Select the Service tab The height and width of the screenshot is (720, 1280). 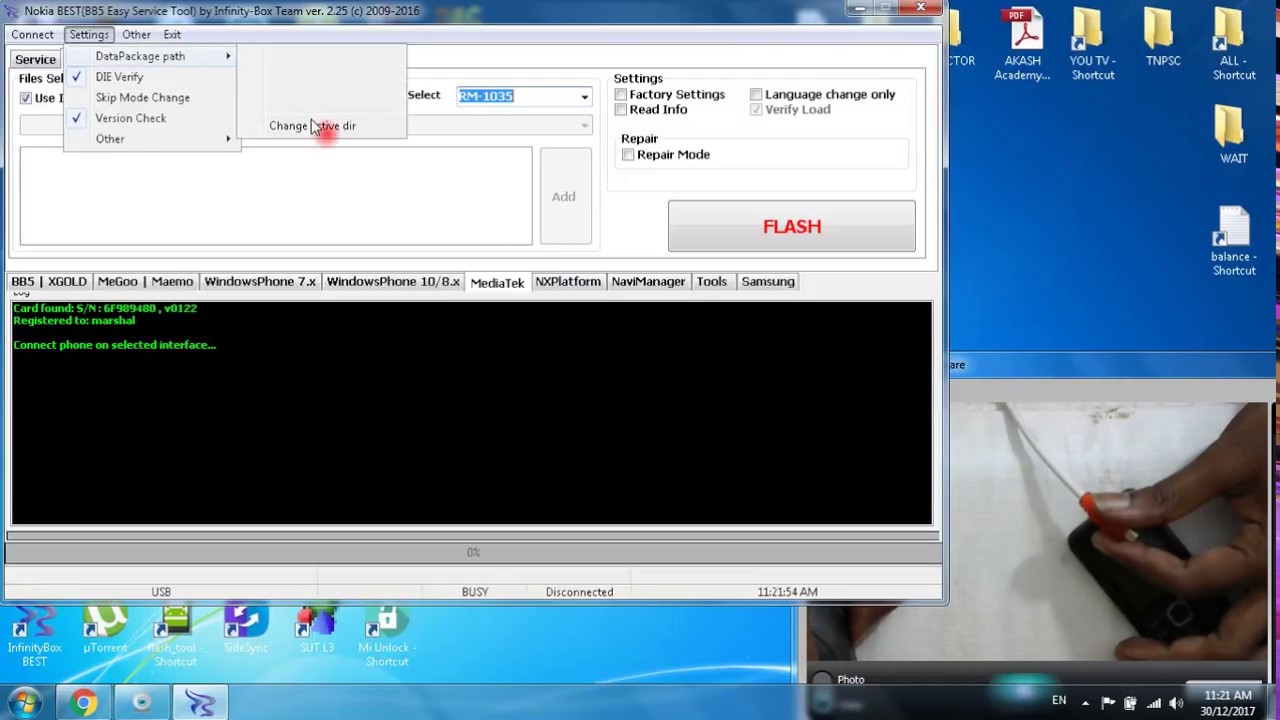click(35, 60)
